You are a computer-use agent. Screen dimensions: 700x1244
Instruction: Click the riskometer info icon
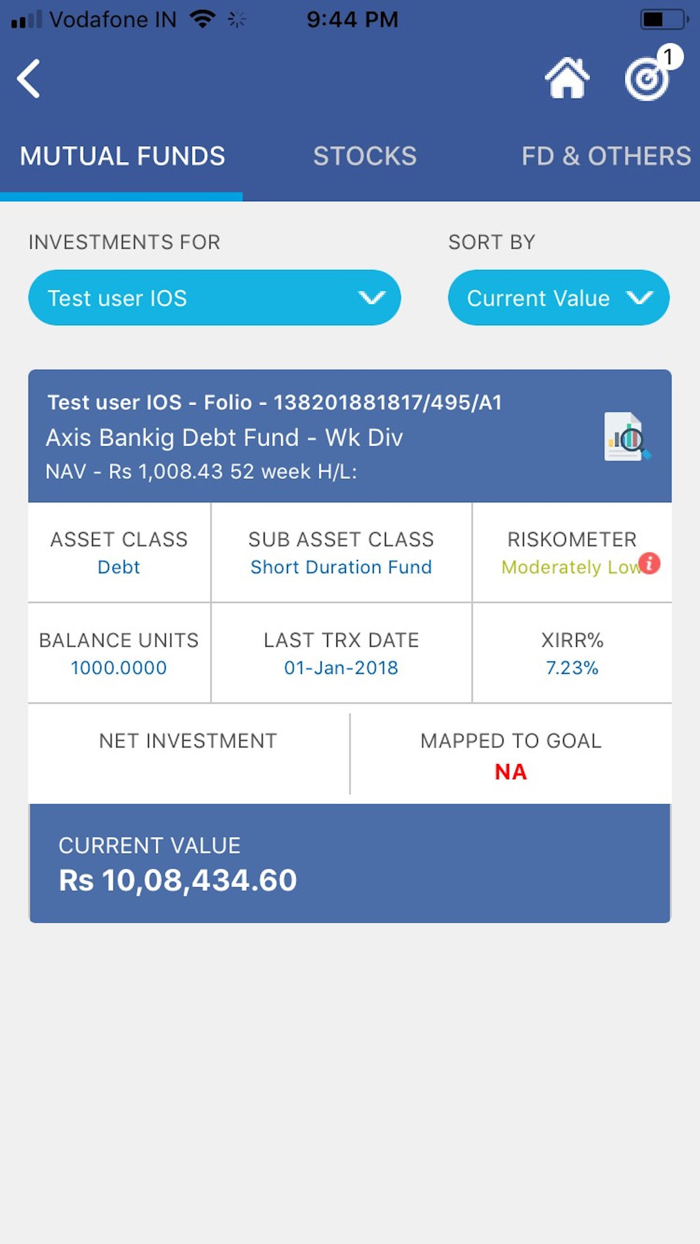coord(649,564)
